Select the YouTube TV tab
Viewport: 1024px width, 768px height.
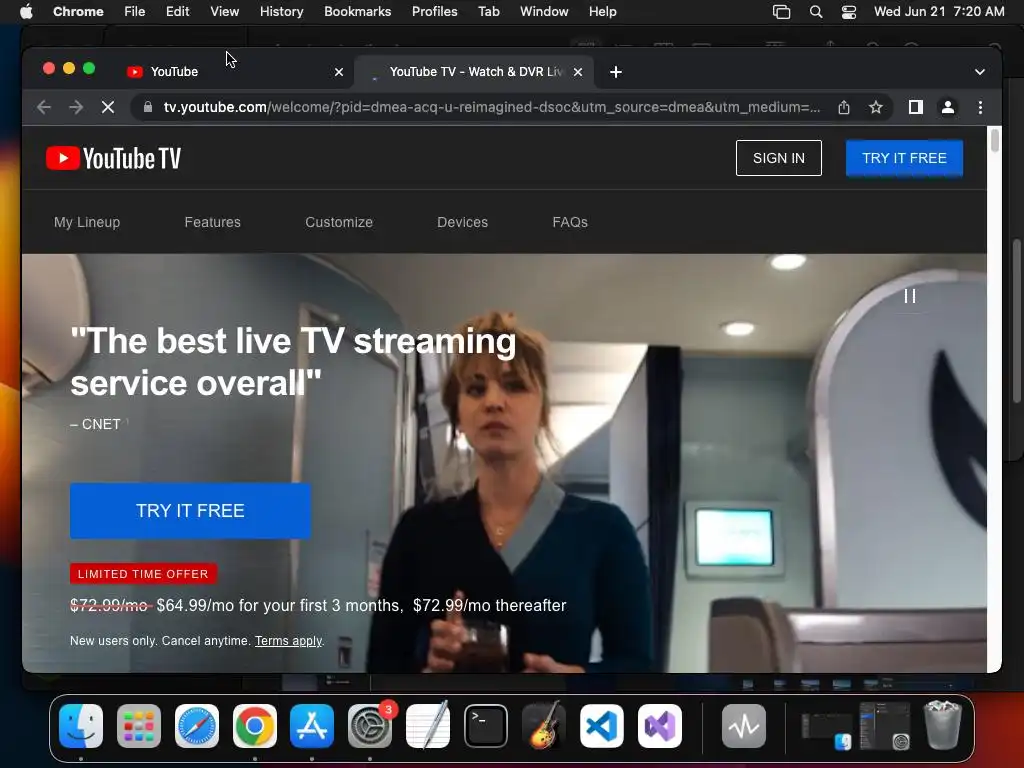tap(474, 72)
